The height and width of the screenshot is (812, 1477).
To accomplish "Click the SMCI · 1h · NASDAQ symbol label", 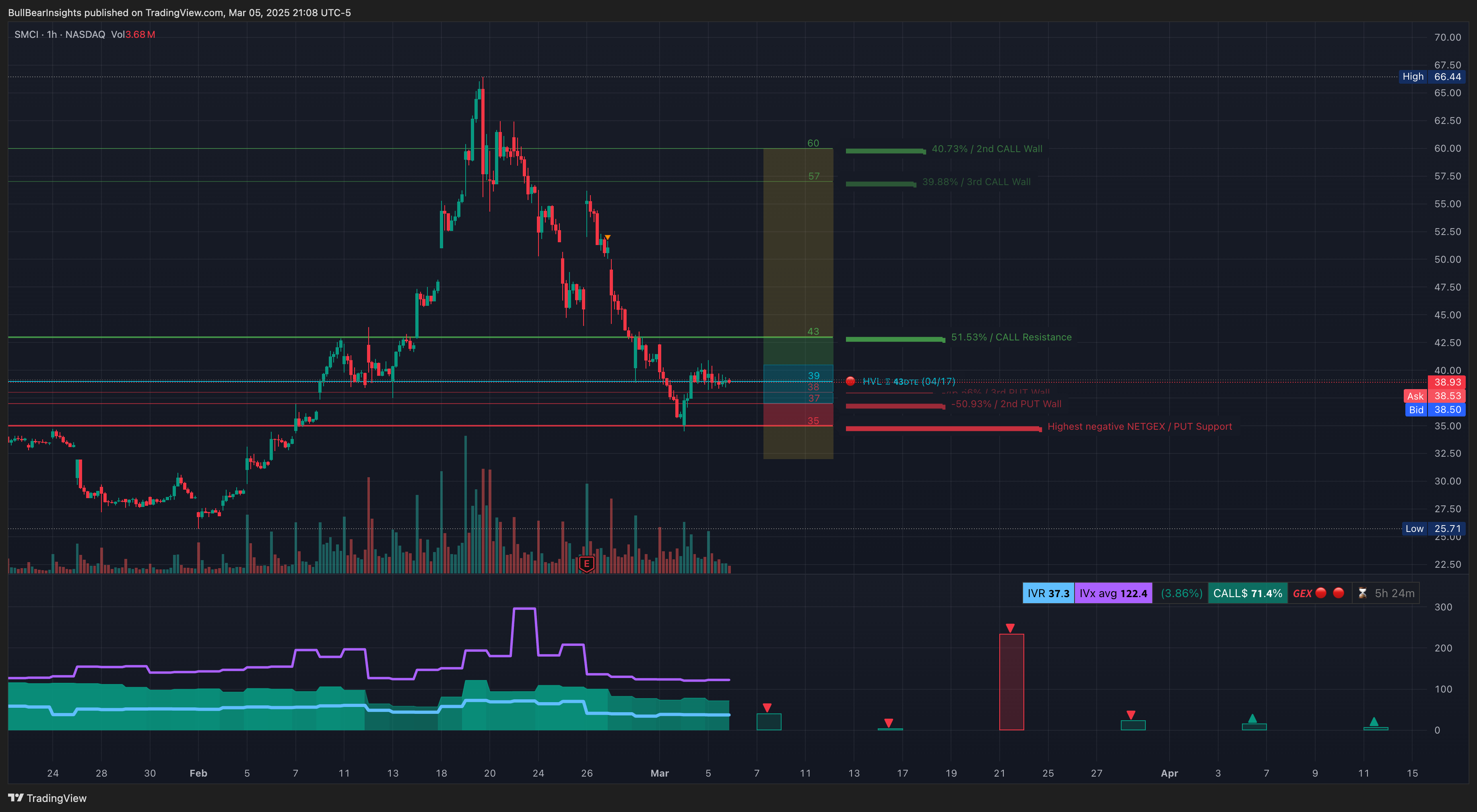I will (x=60, y=35).
